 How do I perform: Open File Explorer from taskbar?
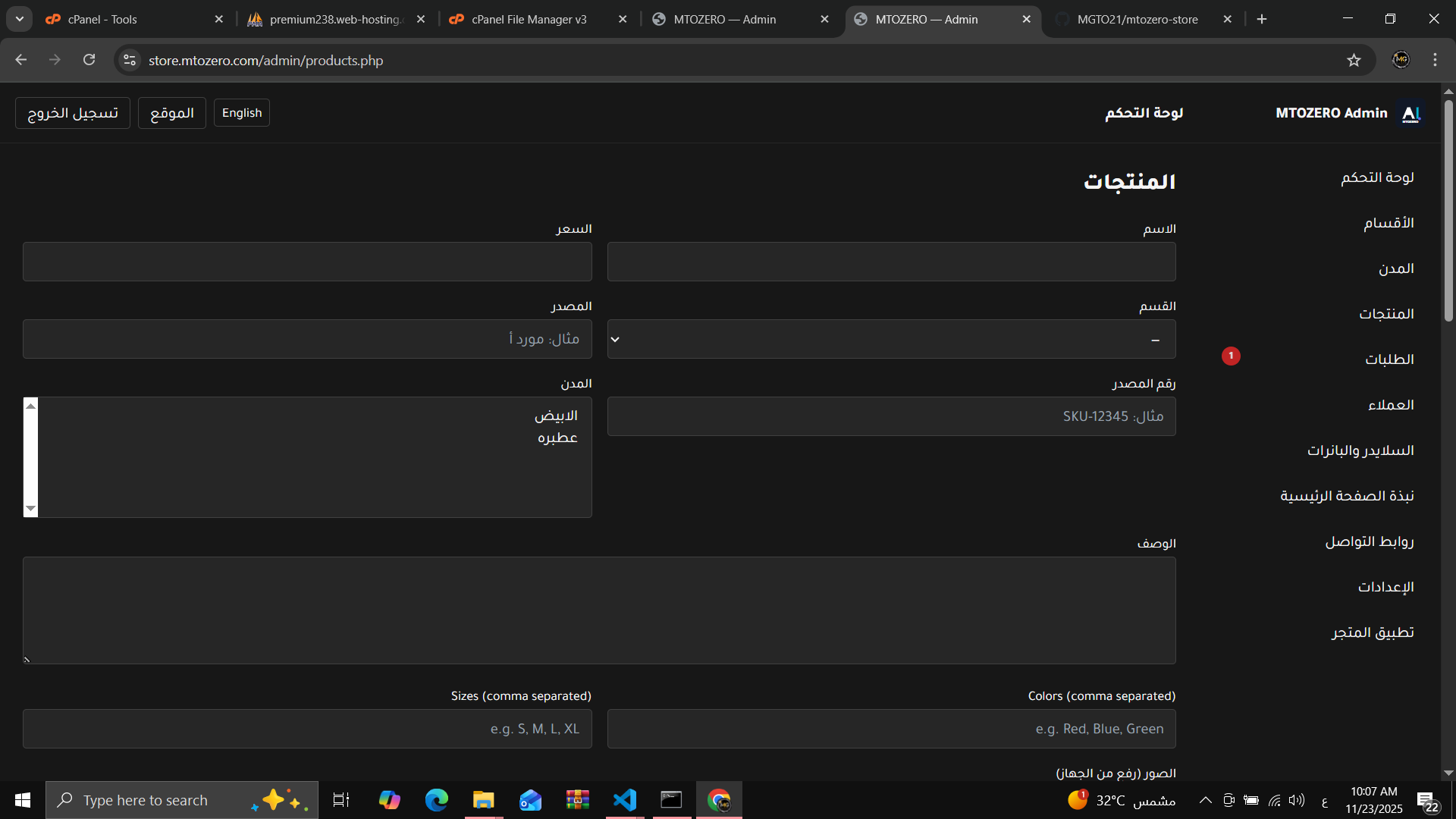tap(483, 800)
